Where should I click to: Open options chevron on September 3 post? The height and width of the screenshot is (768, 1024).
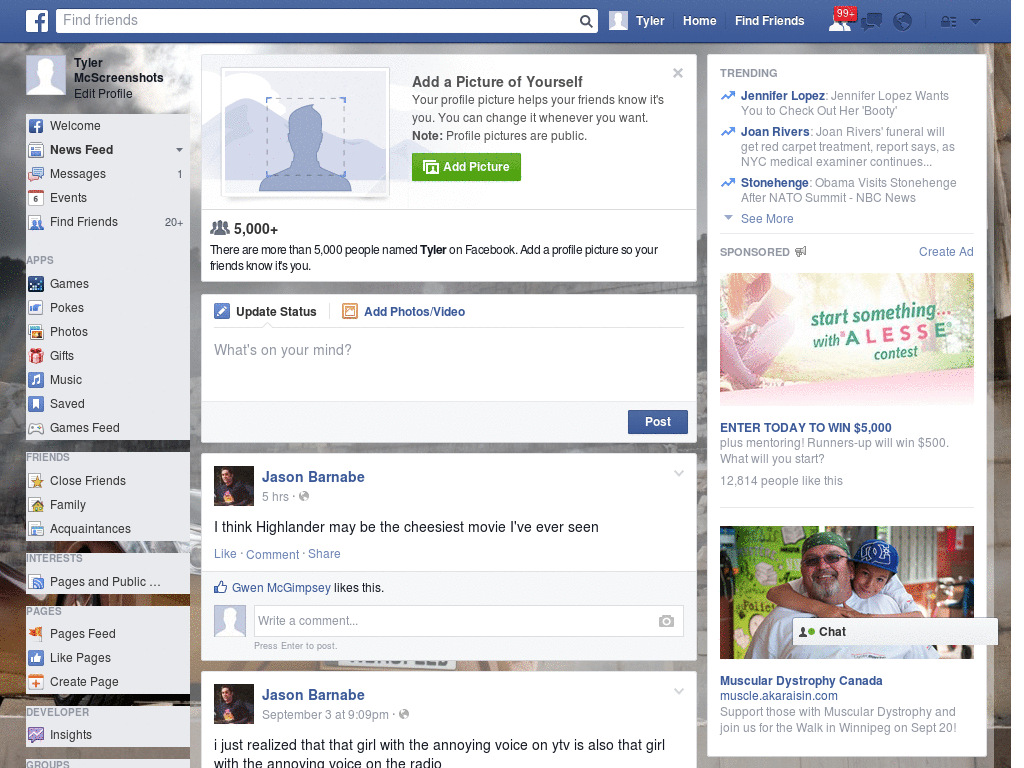coord(679,692)
